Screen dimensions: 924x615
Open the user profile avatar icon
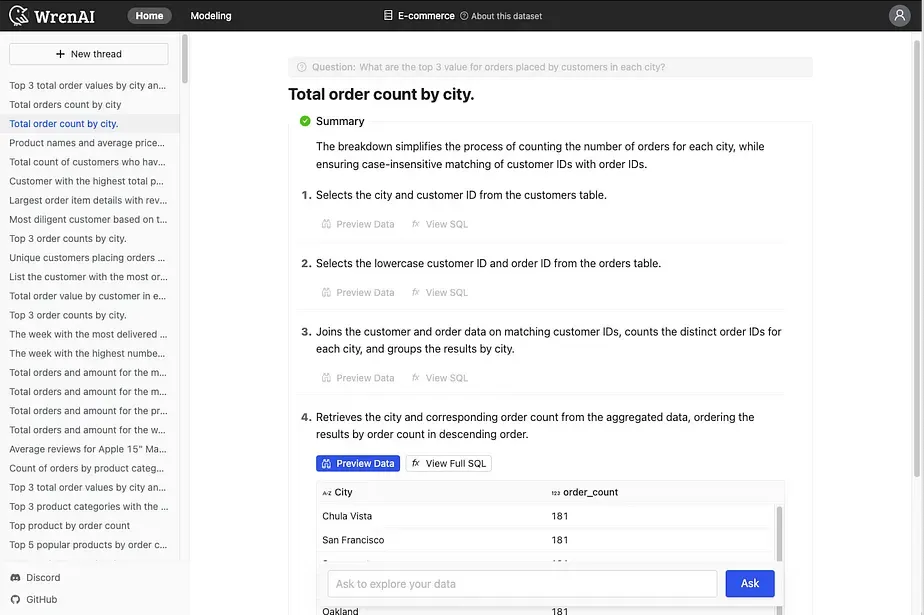(899, 15)
